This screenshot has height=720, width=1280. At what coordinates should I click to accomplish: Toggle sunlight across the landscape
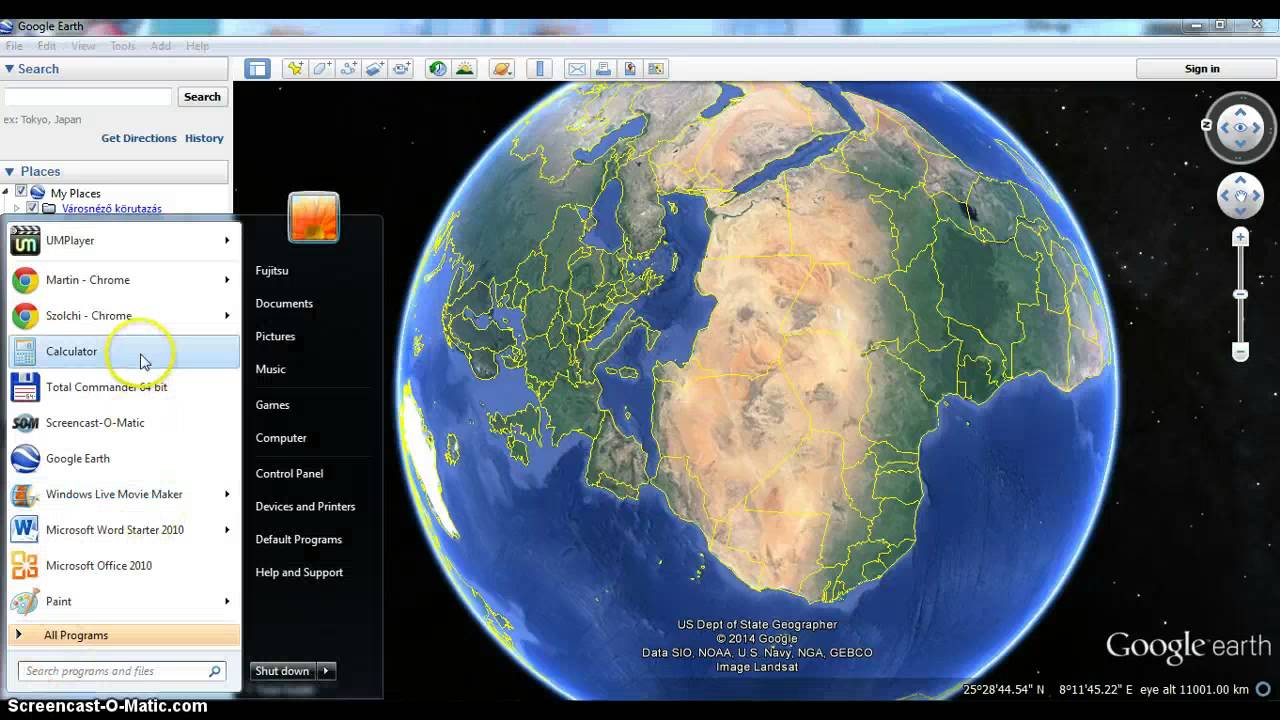[x=465, y=69]
